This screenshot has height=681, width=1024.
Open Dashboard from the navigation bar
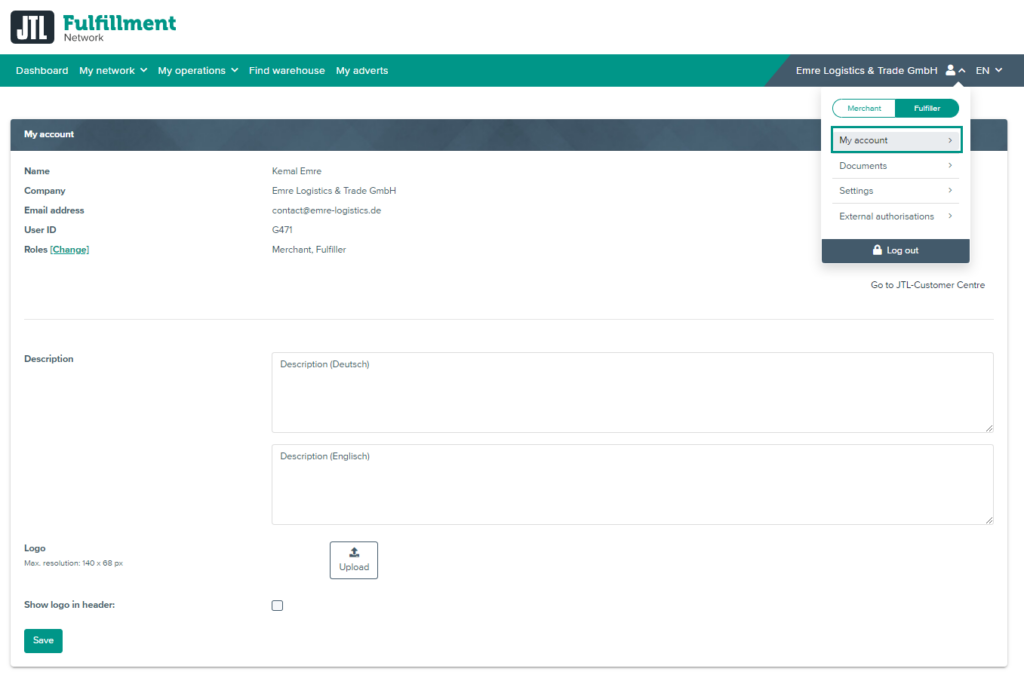[x=42, y=71]
